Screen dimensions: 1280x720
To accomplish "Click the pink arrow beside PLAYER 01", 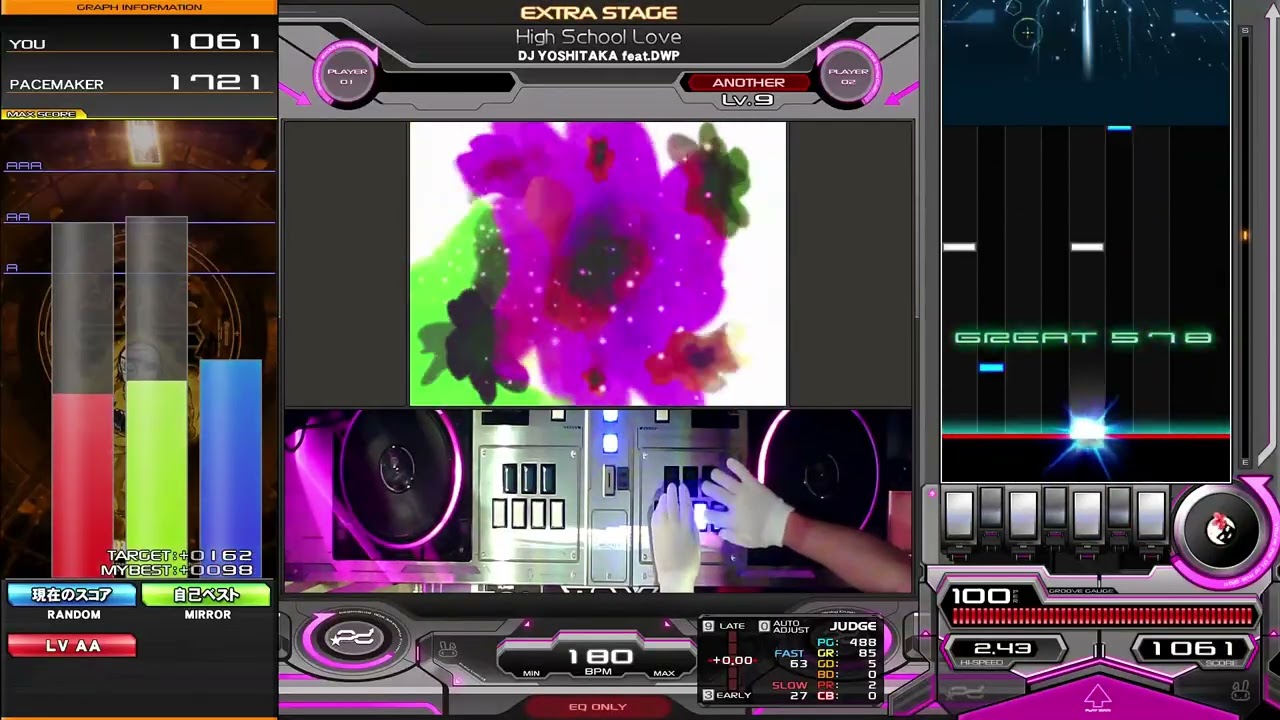I will [294, 94].
